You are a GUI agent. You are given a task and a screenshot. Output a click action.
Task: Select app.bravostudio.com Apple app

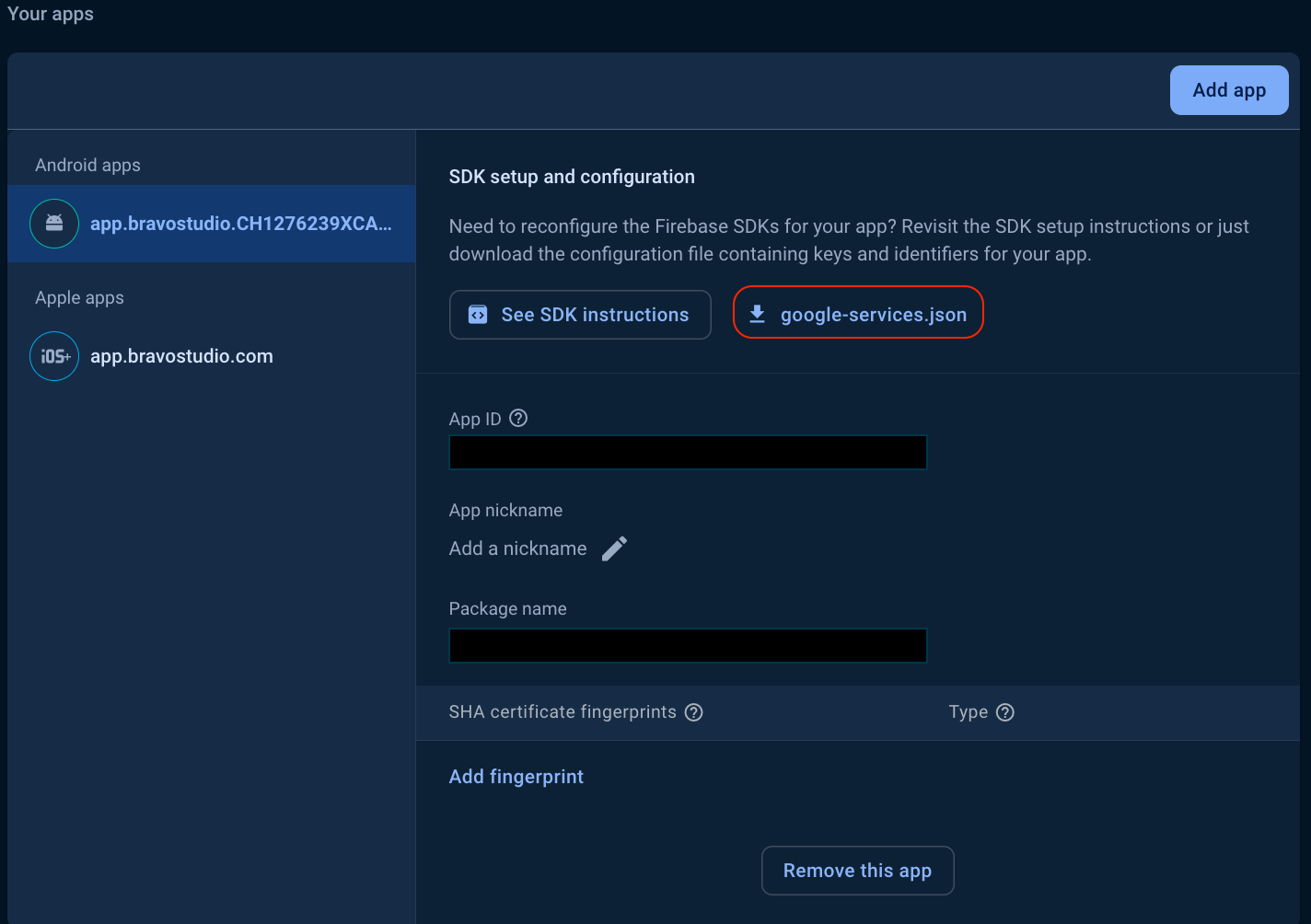pos(212,356)
